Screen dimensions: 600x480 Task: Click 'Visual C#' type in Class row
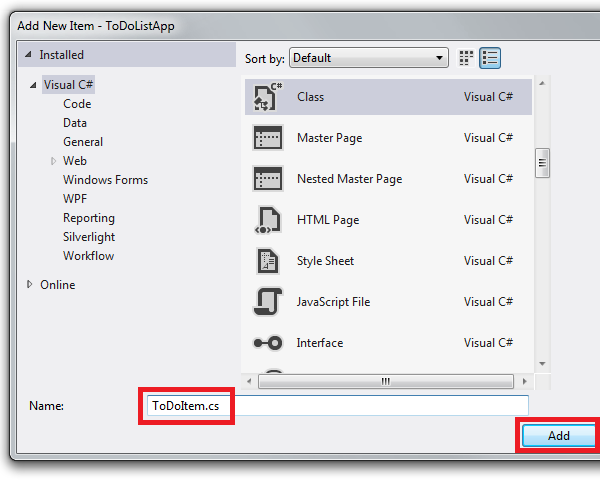[488, 97]
